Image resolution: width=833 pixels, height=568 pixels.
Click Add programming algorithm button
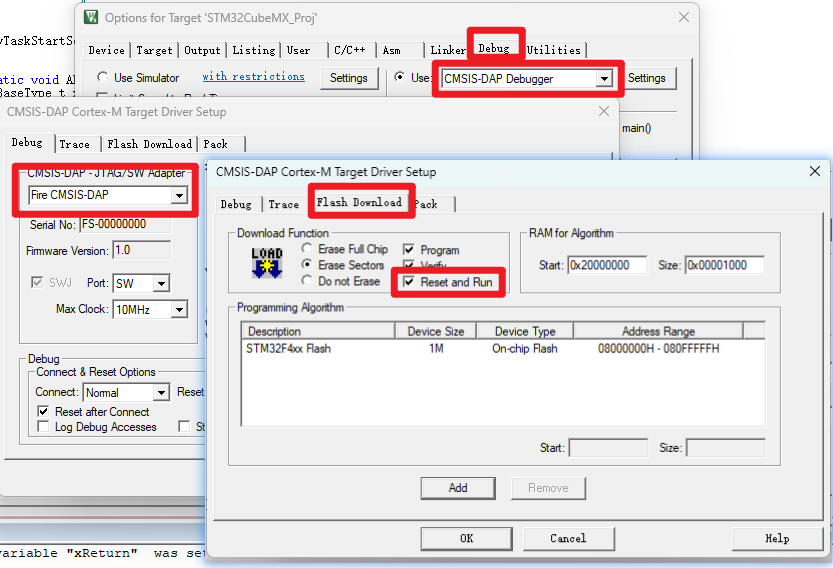458,488
